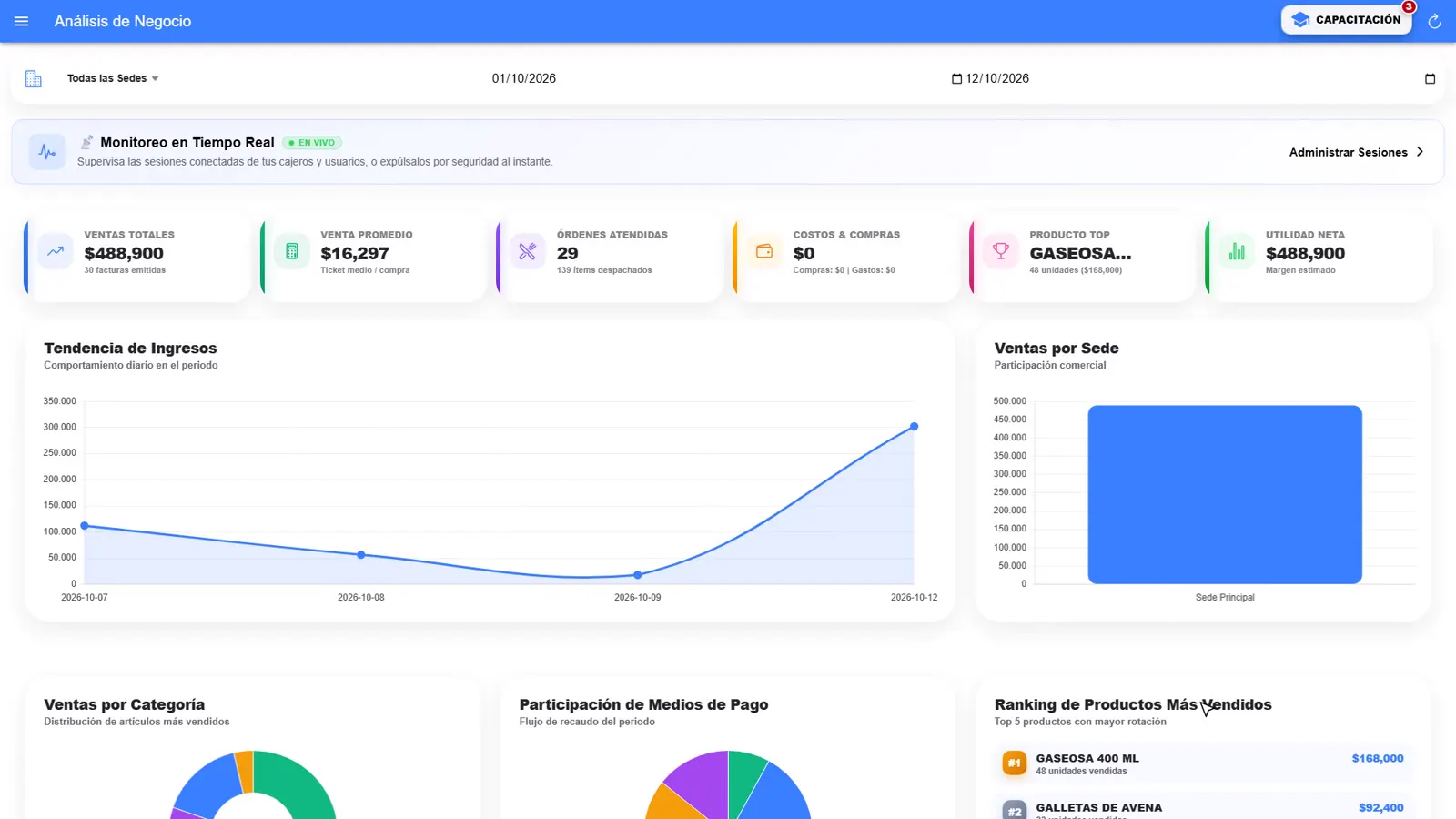Click the 2026-10-12 data point on trend line
The height and width of the screenshot is (819, 1456).
915,427
